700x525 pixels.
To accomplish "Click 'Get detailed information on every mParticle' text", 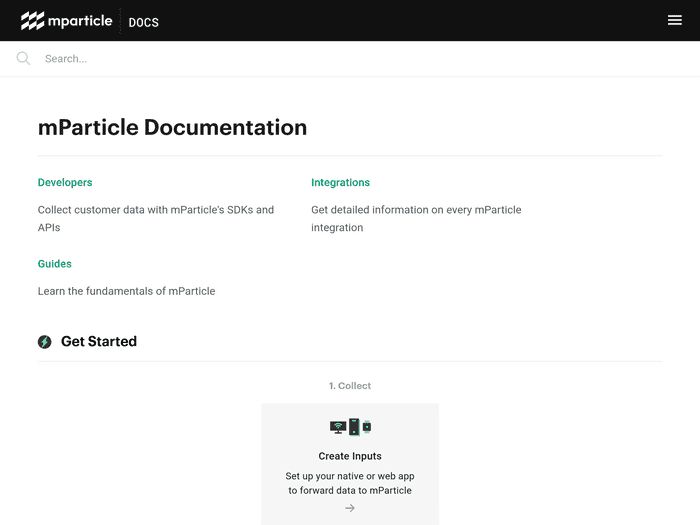I will [416, 210].
